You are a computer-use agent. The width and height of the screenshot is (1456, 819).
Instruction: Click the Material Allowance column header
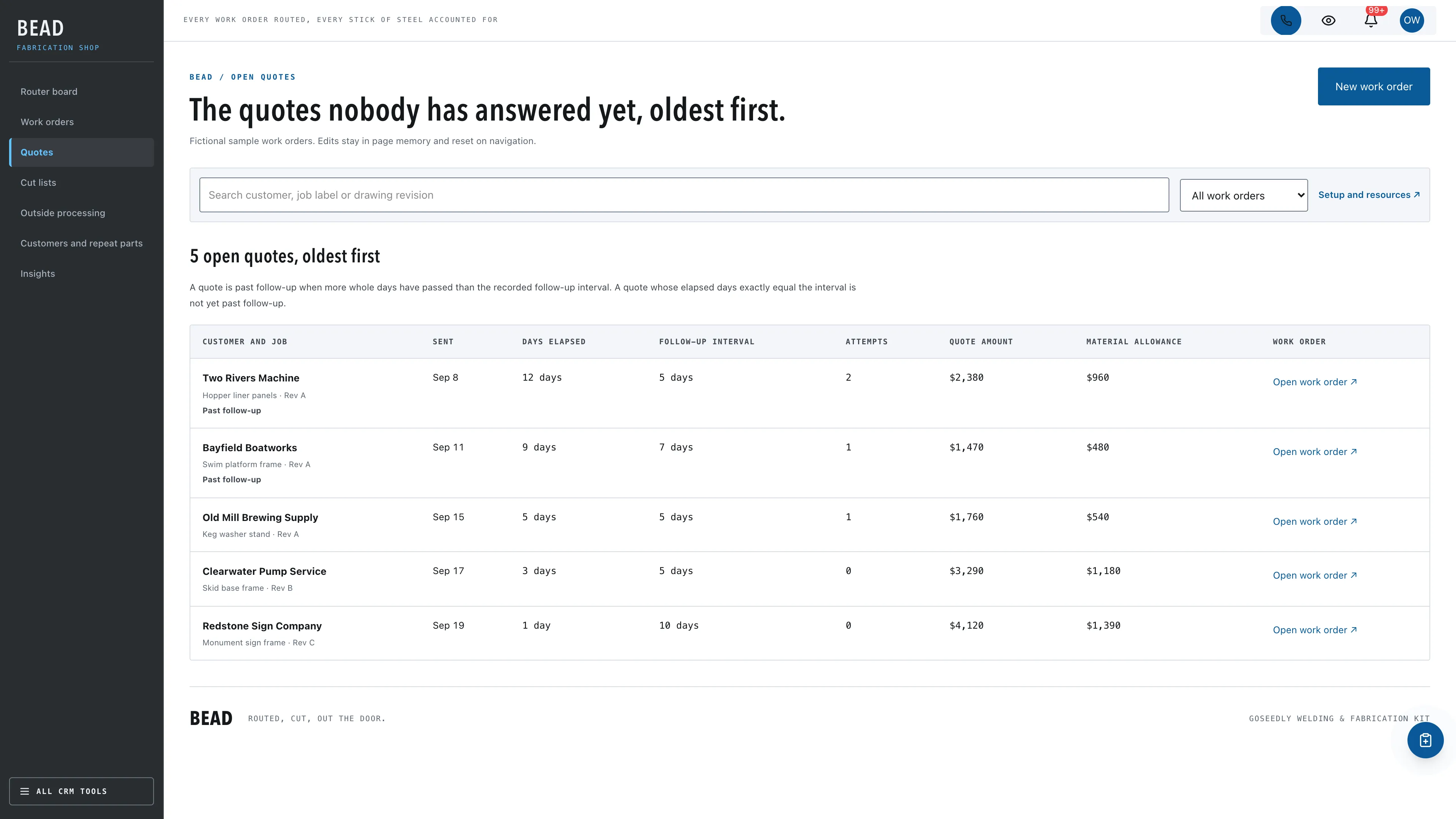pyautogui.click(x=1133, y=342)
